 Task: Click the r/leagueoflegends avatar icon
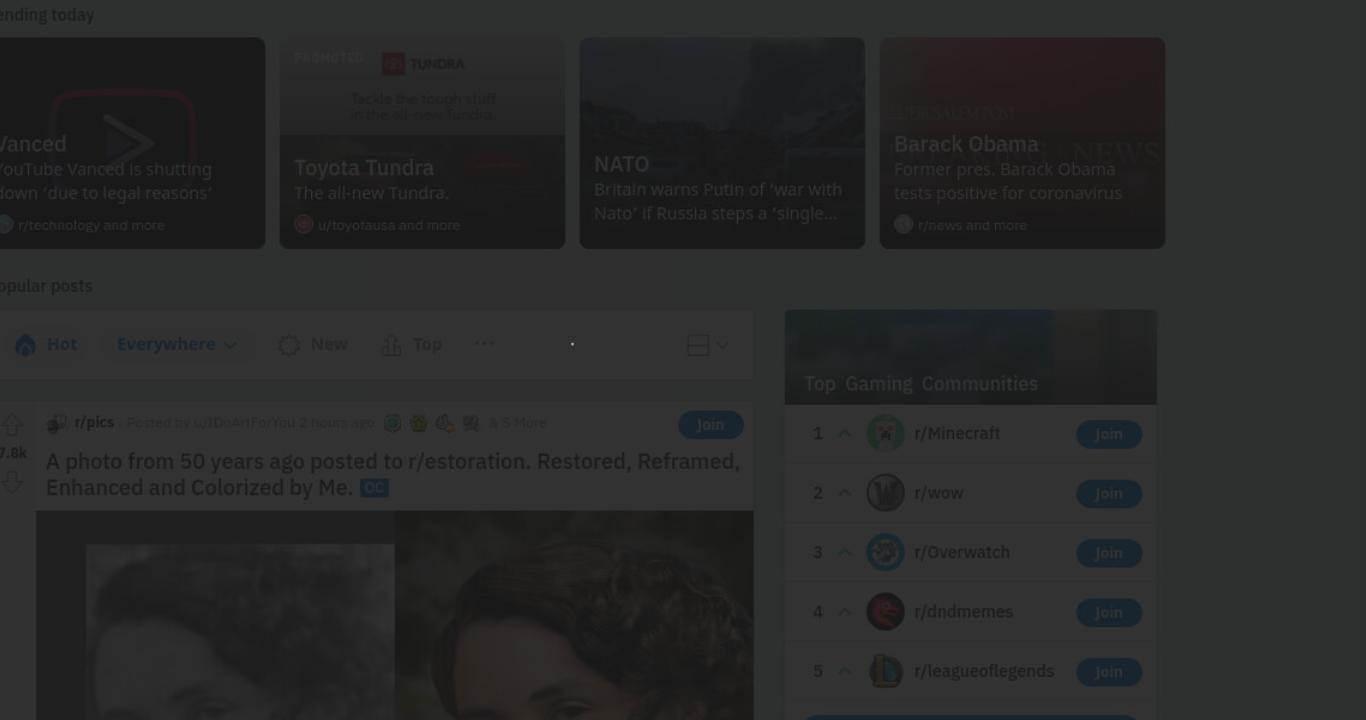point(885,671)
